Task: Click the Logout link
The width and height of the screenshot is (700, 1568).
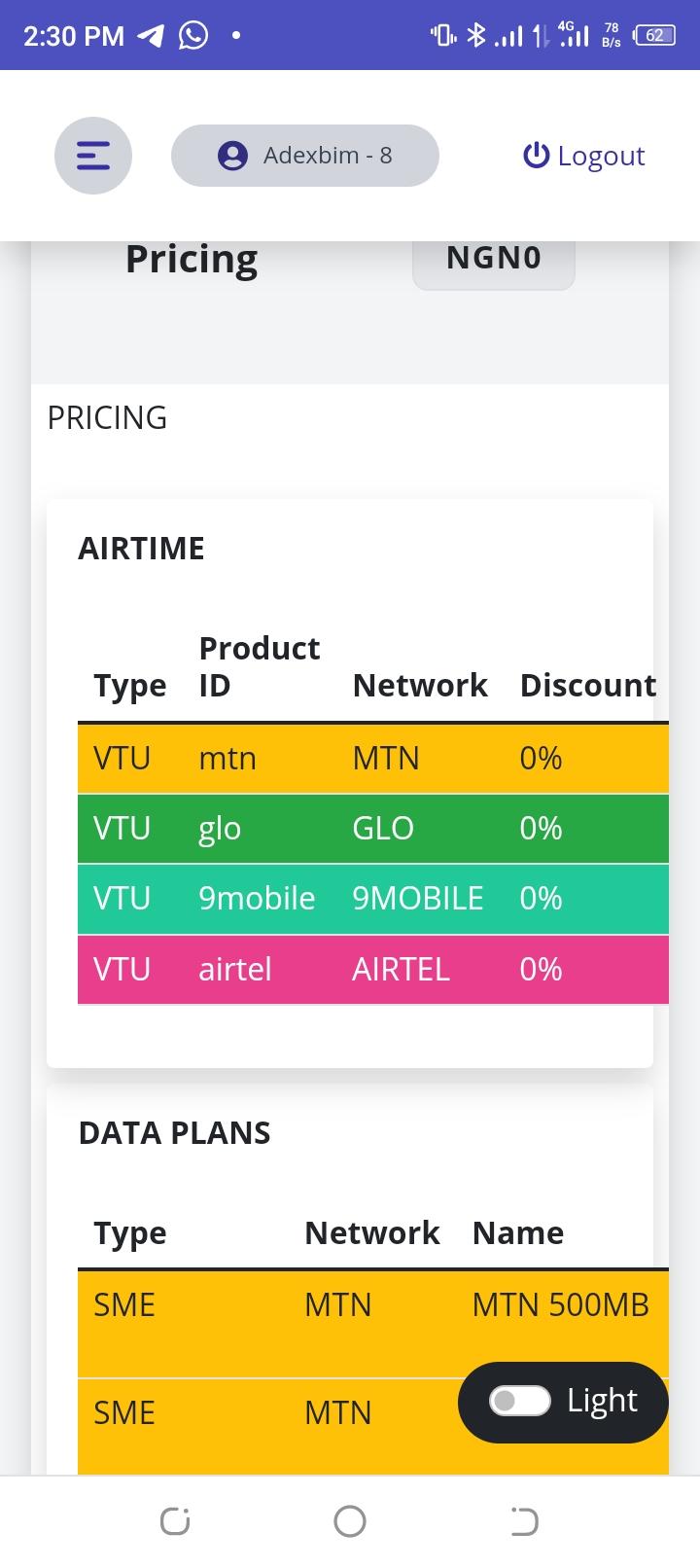Action: [601, 156]
